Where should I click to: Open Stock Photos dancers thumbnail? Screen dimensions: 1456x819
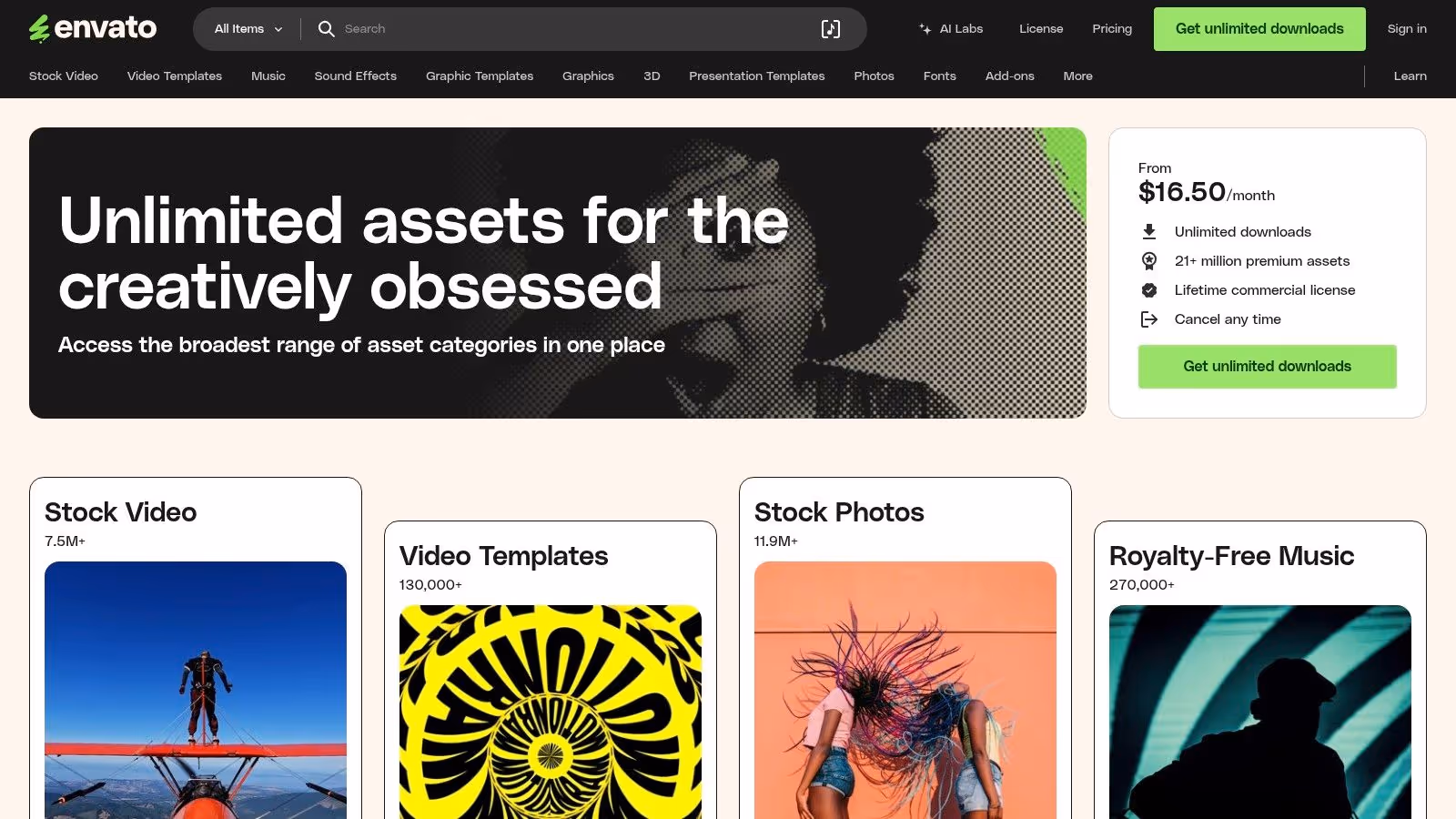click(905, 690)
